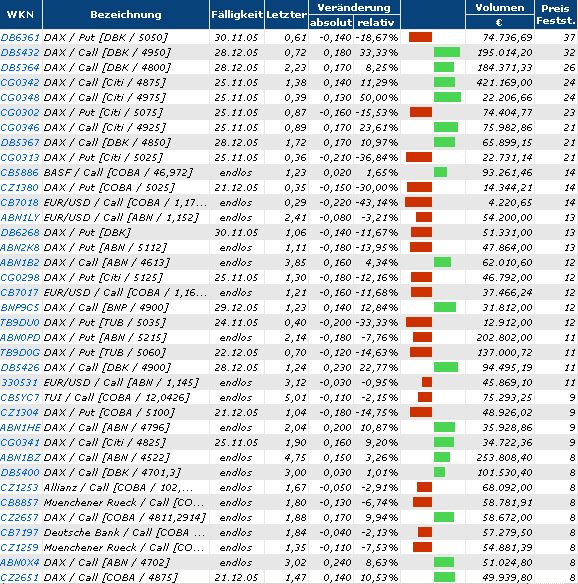Open WKN link CB7017
The image size is (578, 584).
[x=20, y=292]
